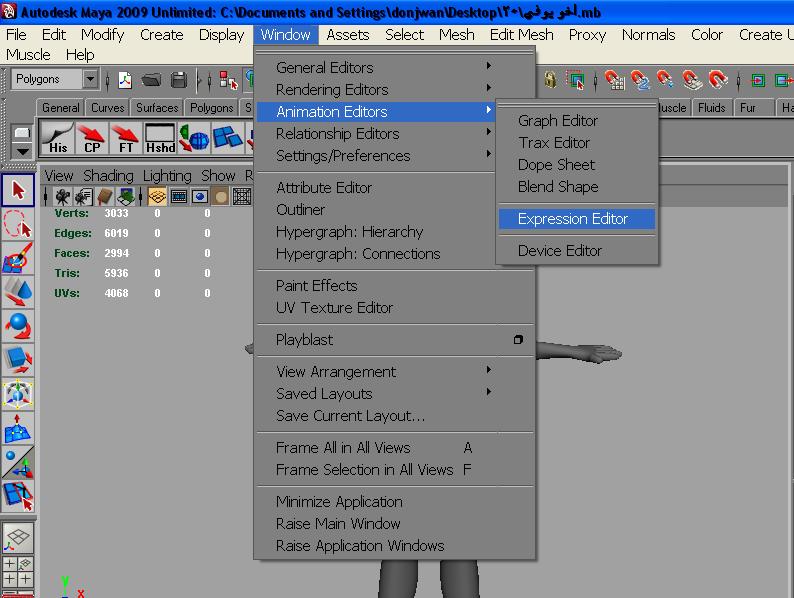Choose the Paint Selection tool
This screenshot has height=598, width=794.
tap(18, 258)
